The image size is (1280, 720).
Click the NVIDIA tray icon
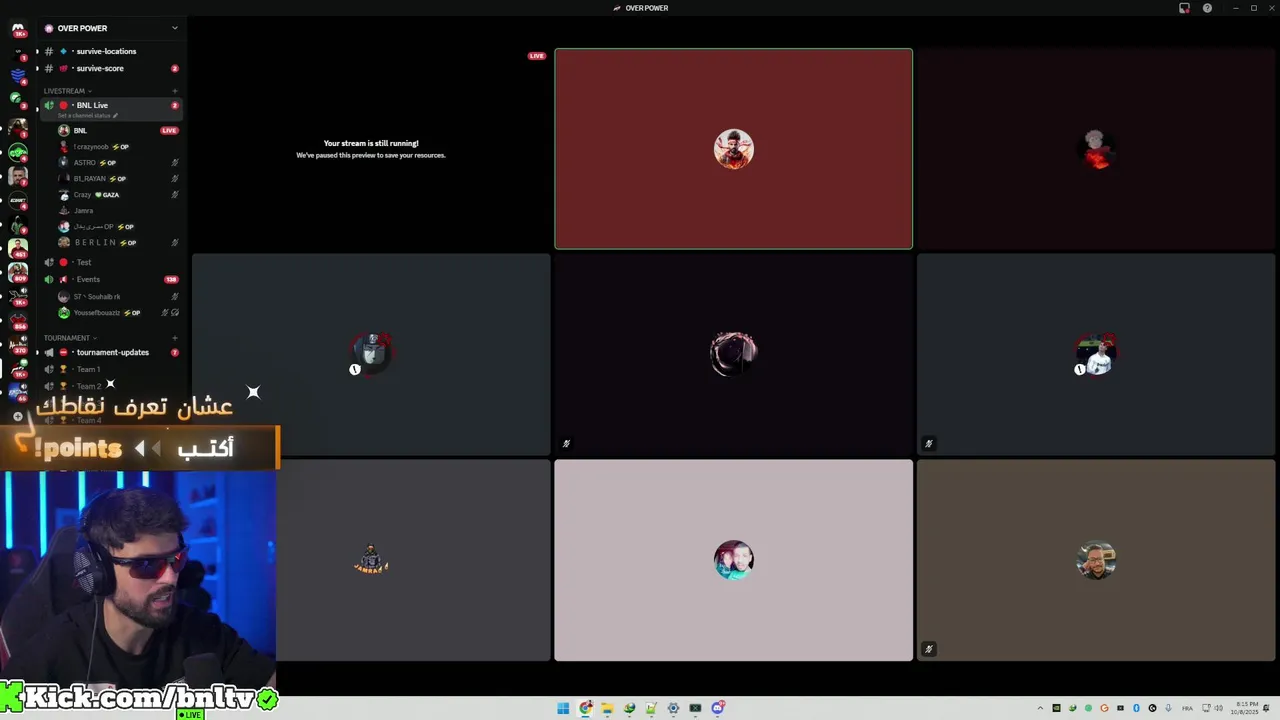(1056, 708)
